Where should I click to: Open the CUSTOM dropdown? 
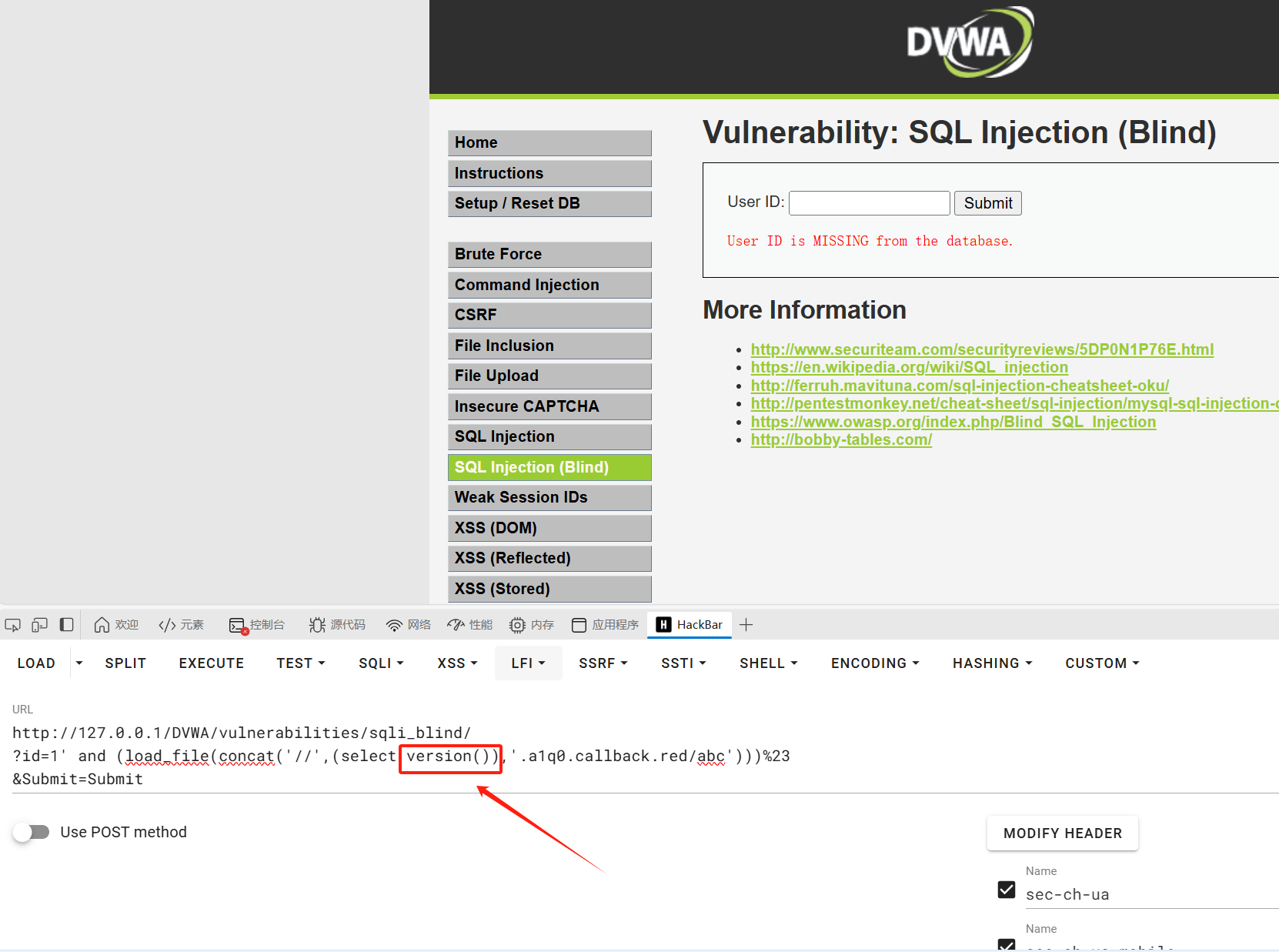(1102, 663)
